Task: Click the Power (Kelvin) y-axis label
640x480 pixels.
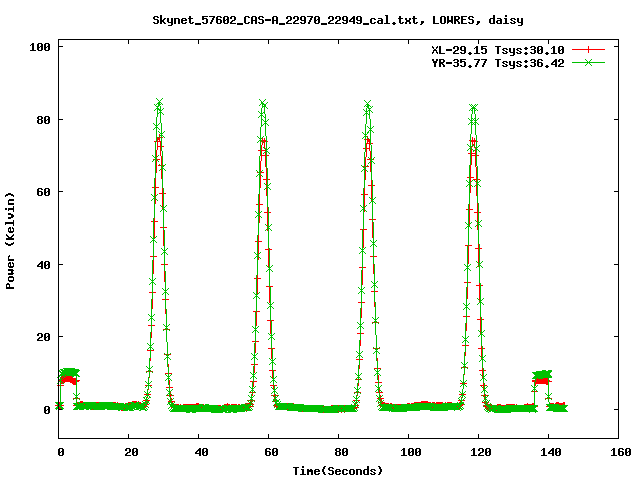Action: (x=10, y=241)
